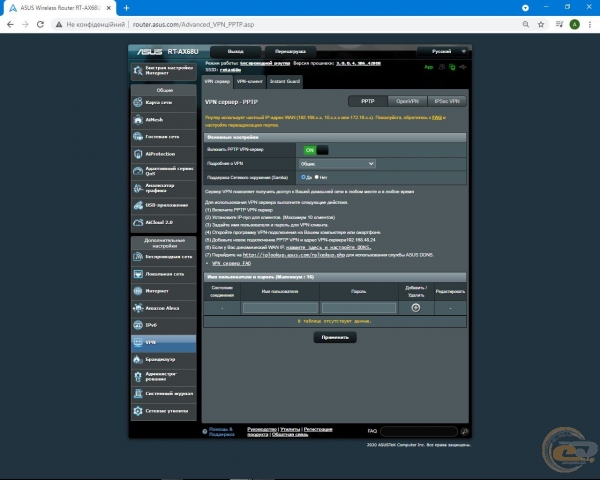600x480 pixels.
Task: Go back in browser history
Action: tap(10, 24)
